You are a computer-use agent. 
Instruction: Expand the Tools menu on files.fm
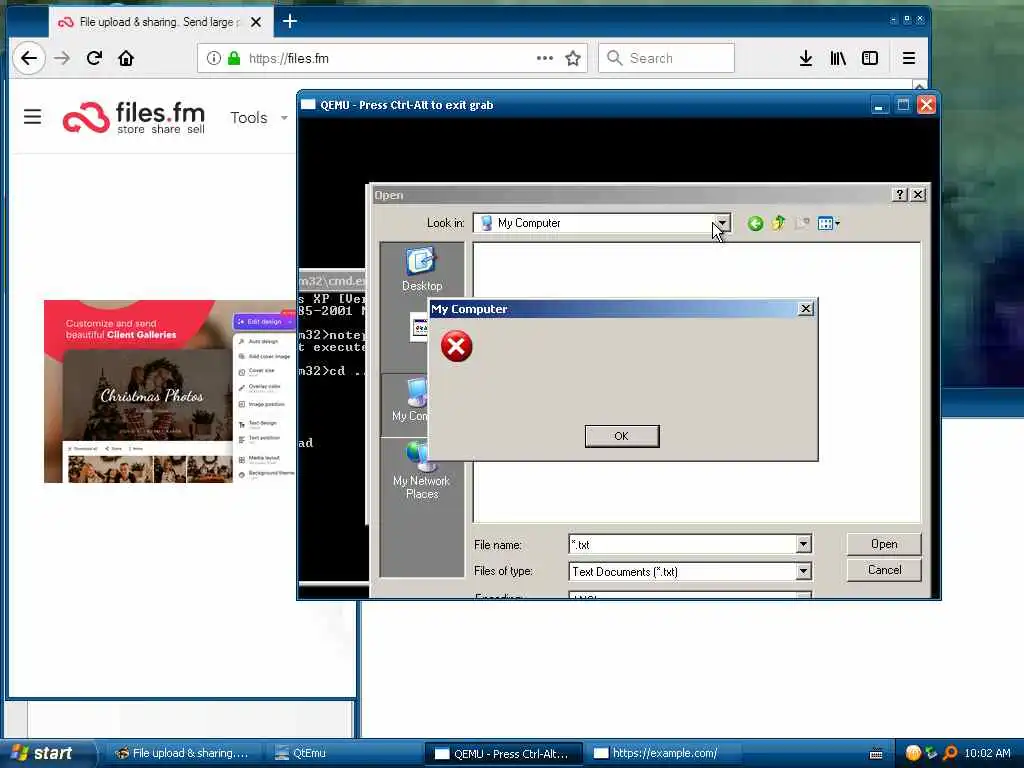pyautogui.click(x=259, y=118)
